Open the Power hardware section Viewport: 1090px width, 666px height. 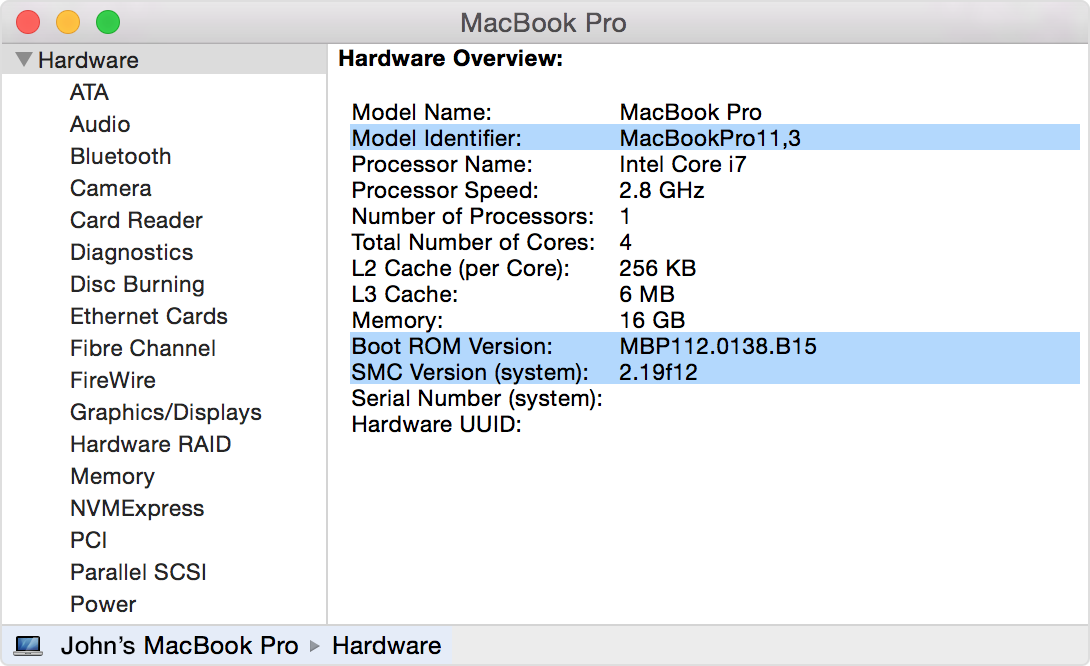point(101,604)
